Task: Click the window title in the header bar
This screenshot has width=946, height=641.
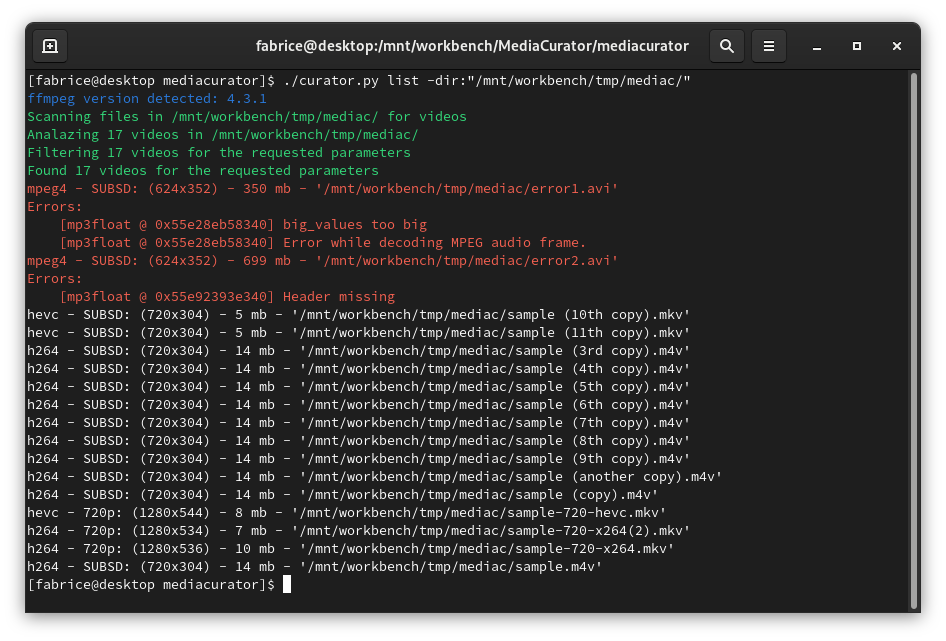Action: (472, 46)
